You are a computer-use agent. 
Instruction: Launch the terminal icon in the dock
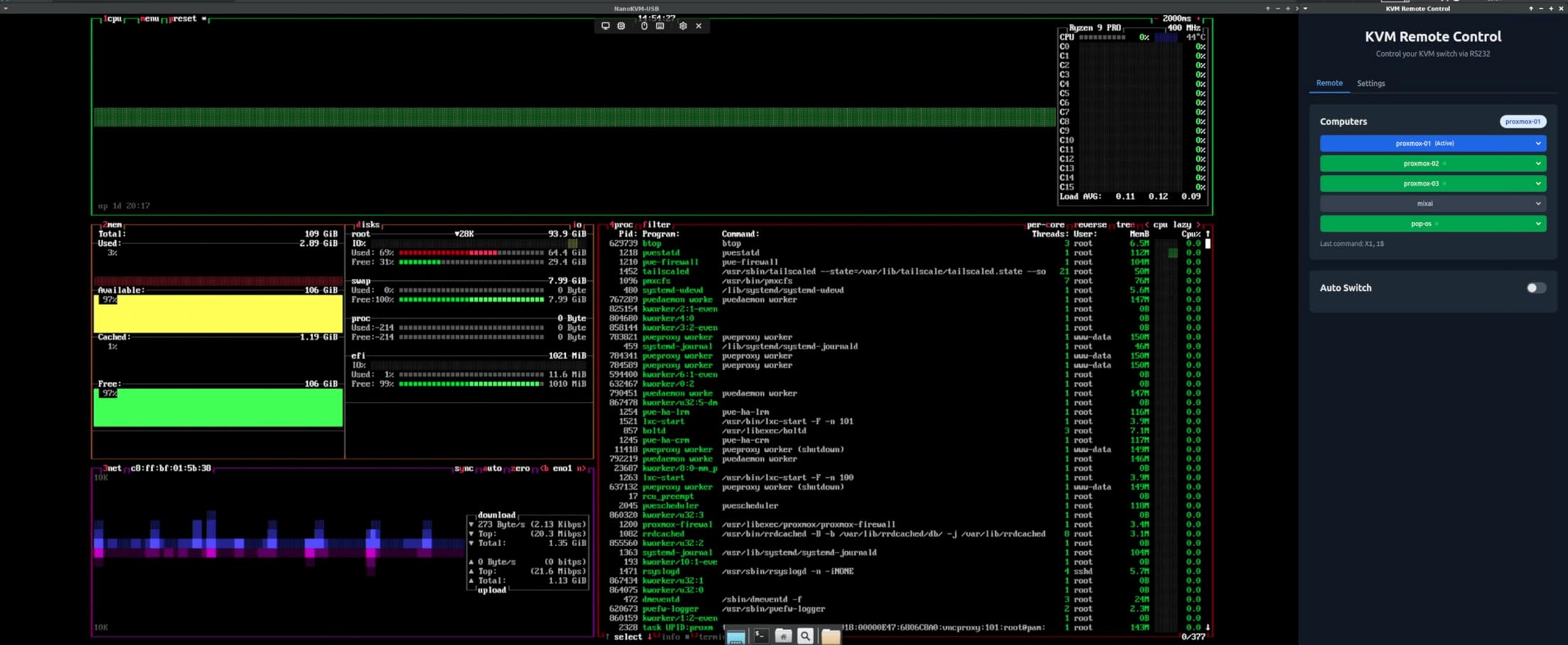761,636
